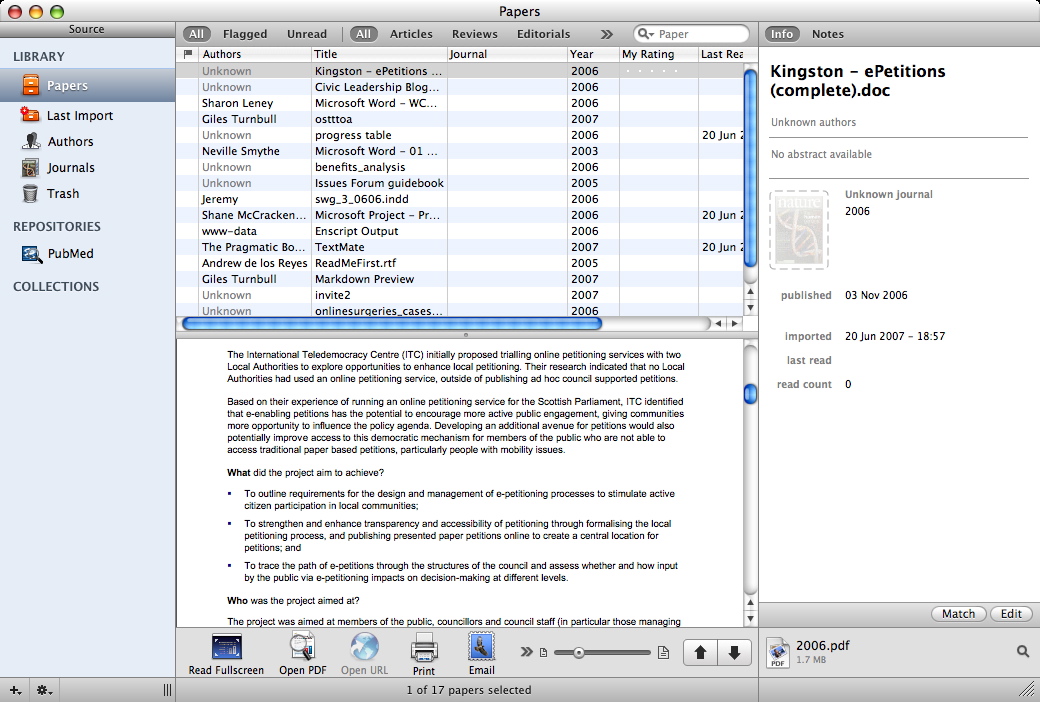This screenshot has width=1040, height=702.
Task: Select the Civic Leadership Blog row
Action: 460,87
